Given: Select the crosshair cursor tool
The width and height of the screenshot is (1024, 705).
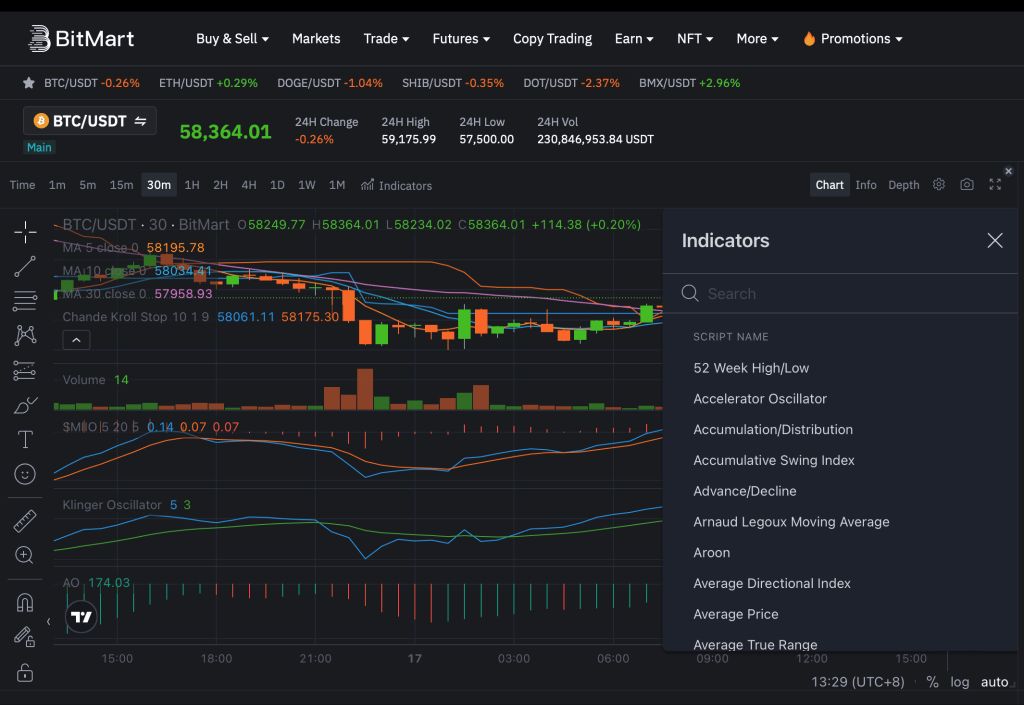Looking at the screenshot, I should click(x=25, y=232).
